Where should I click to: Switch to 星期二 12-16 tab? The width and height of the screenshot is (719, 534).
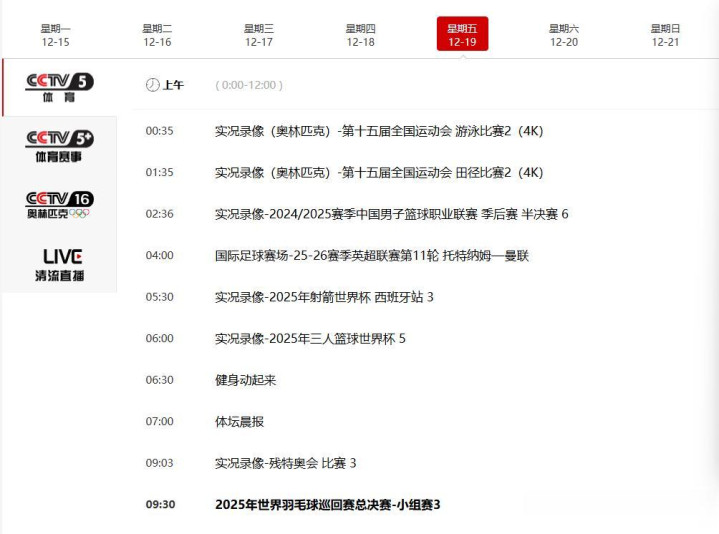(x=157, y=35)
